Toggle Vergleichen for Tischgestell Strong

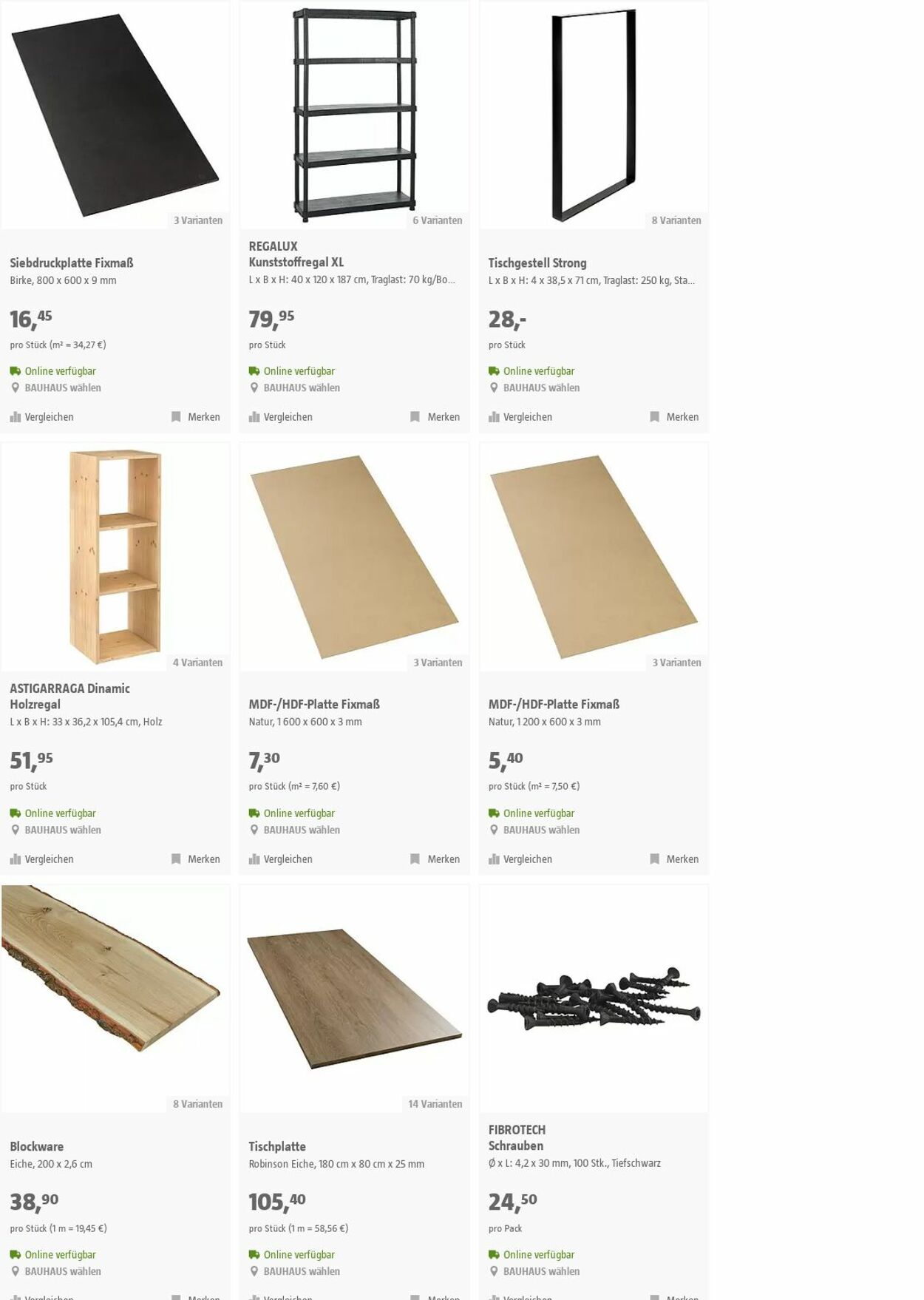pos(520,417)
